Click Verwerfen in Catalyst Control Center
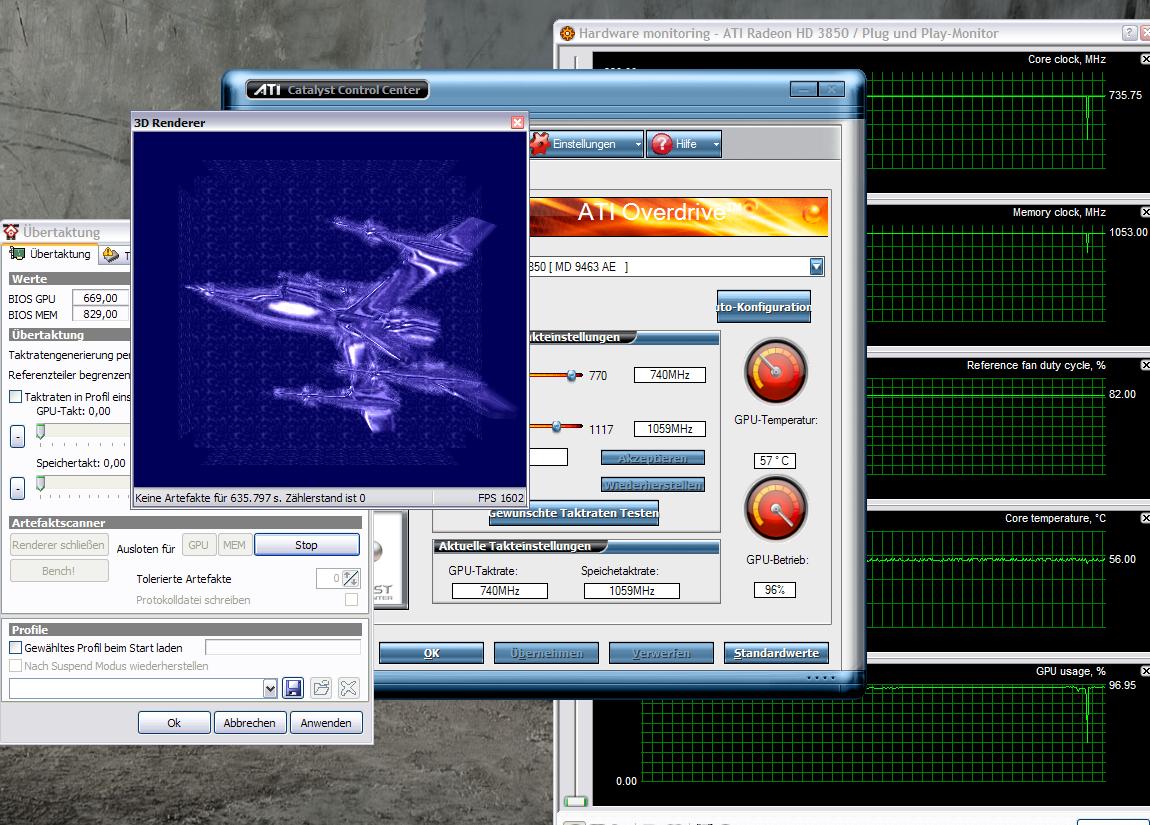 coord(661,653)
